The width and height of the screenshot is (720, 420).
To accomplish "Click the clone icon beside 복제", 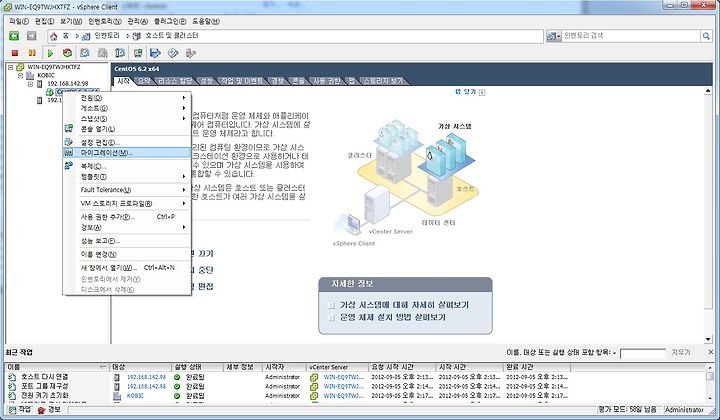I will point(69,166).
